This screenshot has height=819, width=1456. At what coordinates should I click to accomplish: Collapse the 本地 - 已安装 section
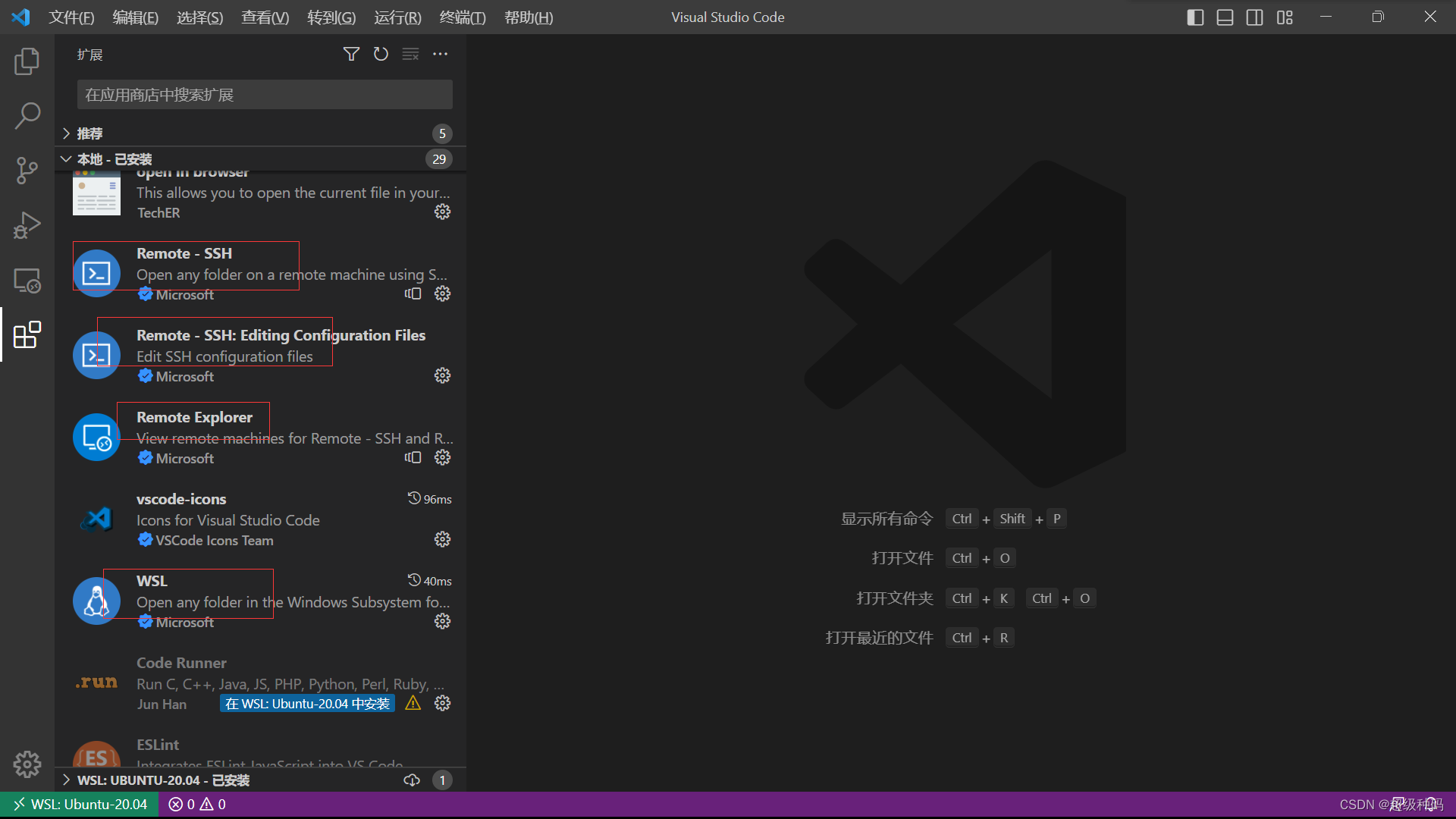click(x=114, y=159)
